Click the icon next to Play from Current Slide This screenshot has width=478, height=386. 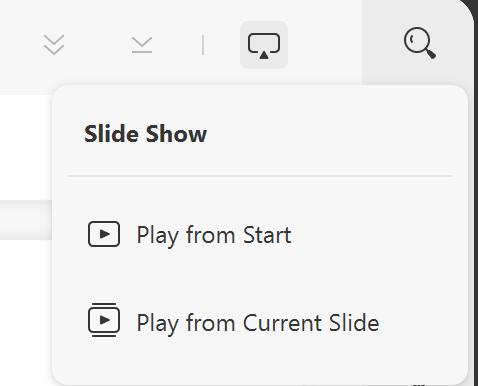[x=104, y=320]
